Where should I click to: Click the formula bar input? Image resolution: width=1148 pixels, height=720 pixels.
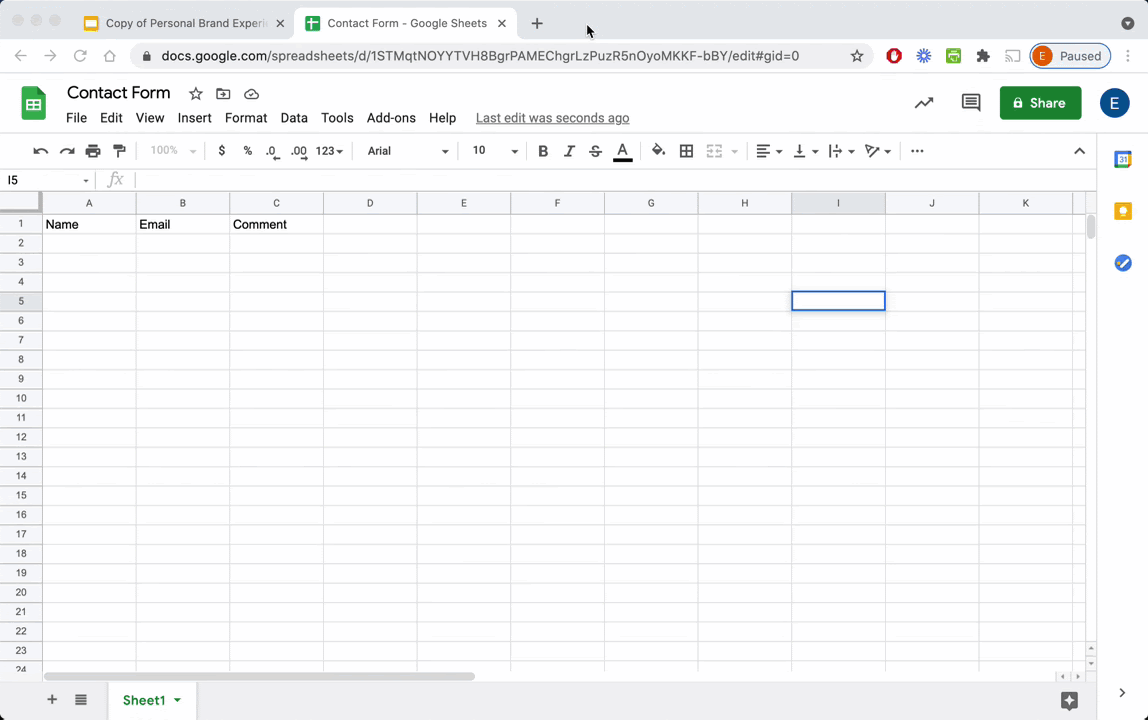(614, 180)
